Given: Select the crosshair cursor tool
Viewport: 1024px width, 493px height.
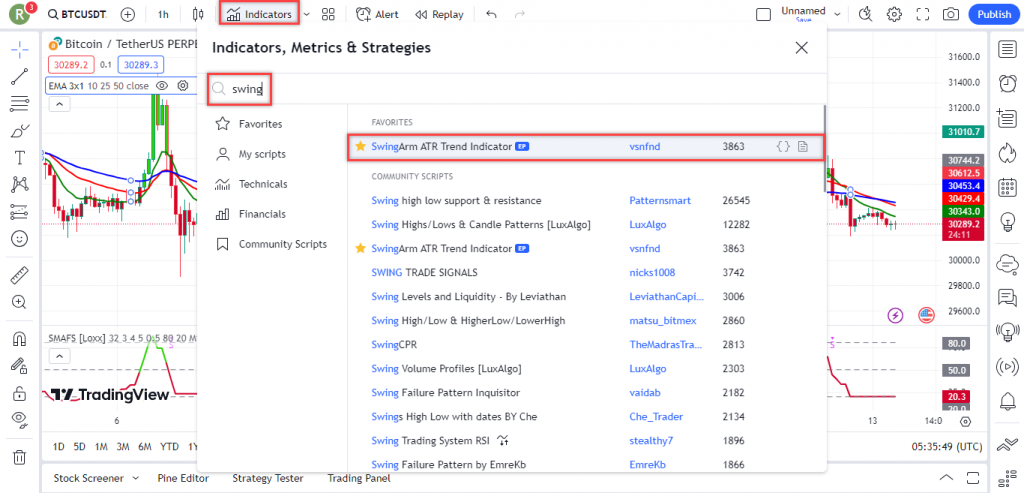Looking at the screenshot, I should (19, 50).
